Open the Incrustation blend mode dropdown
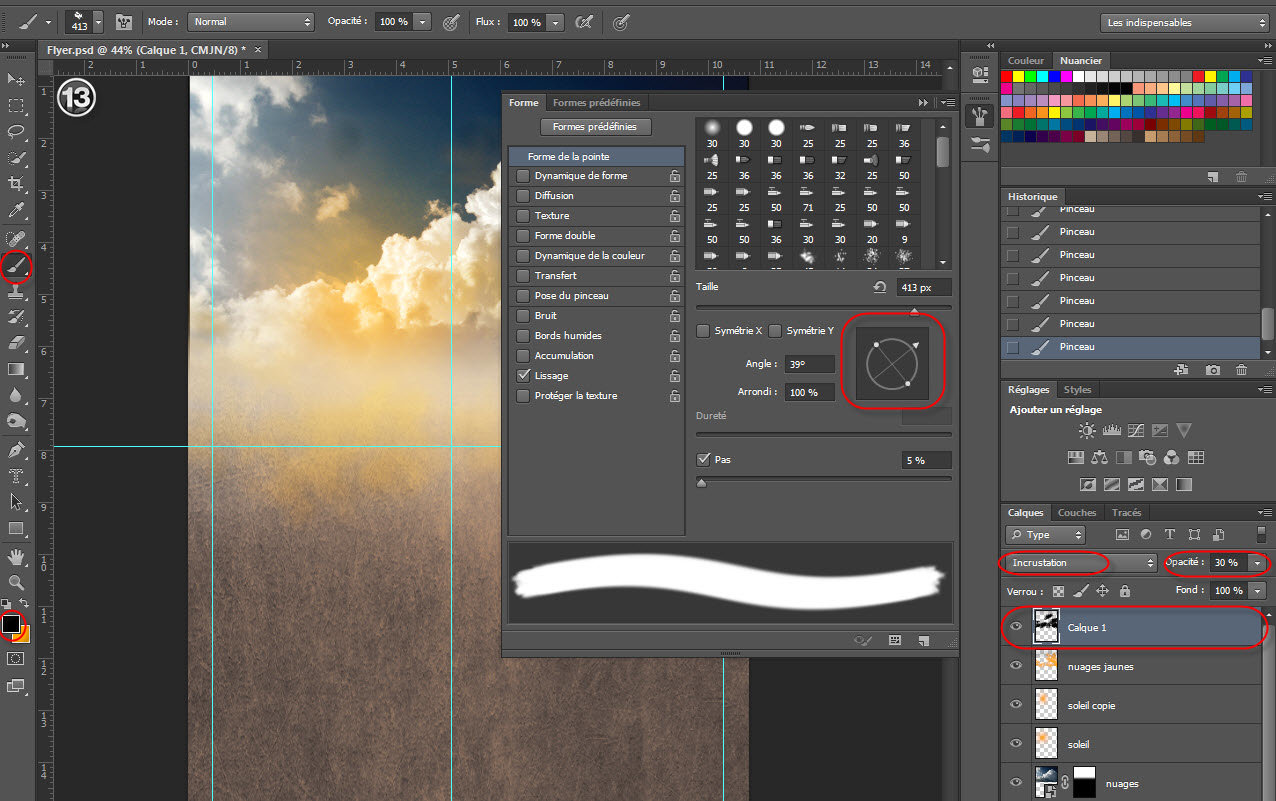Image resolution: width=1276 pixels, height=801 pixels. point(1080,563)
